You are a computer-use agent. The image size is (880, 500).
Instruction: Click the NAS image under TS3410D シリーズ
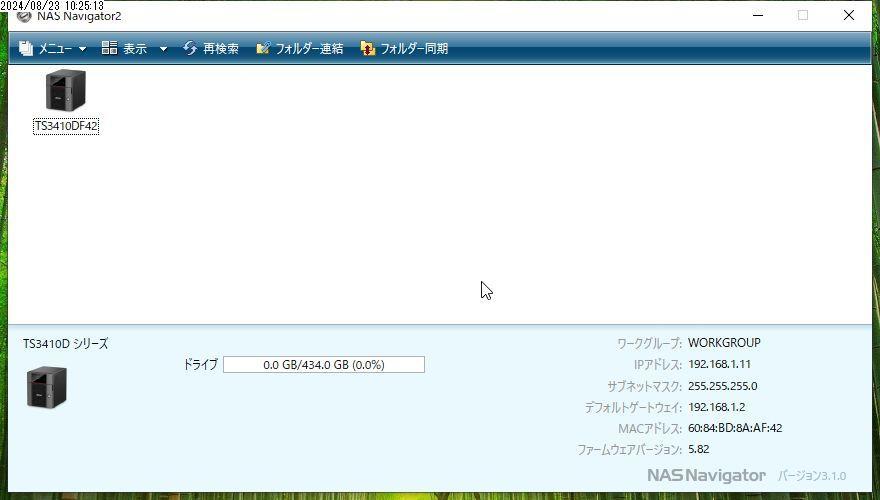point(47,387)
